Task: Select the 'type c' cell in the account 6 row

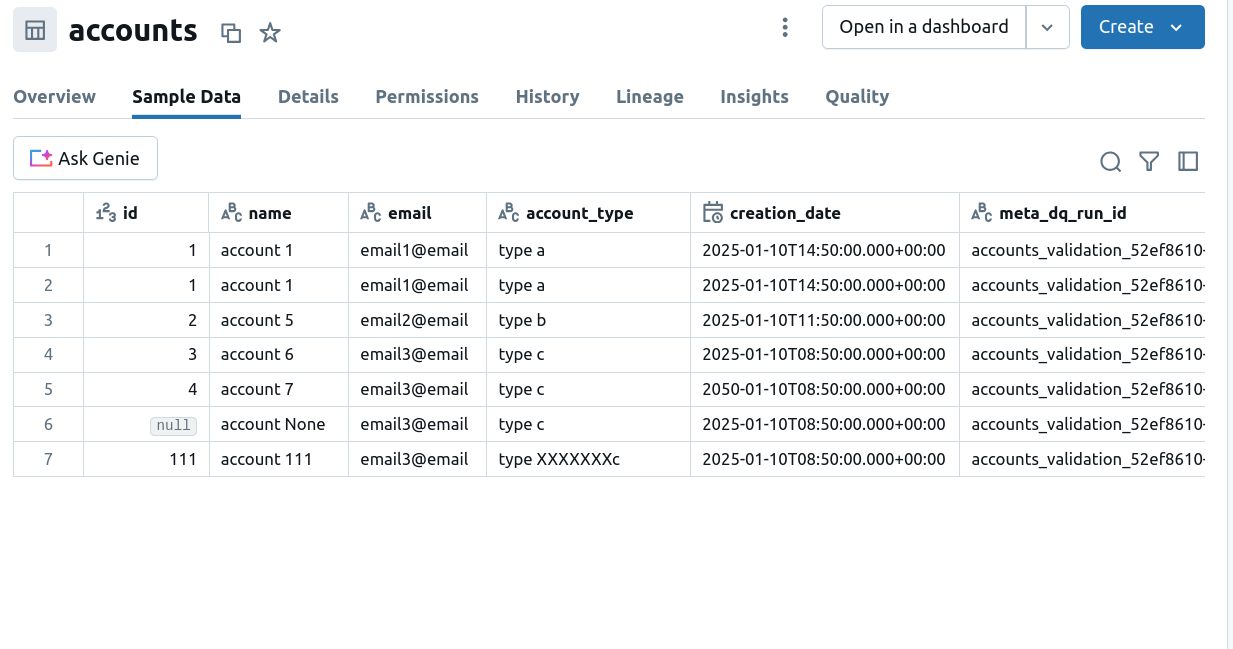Action: tap(589, 355)
